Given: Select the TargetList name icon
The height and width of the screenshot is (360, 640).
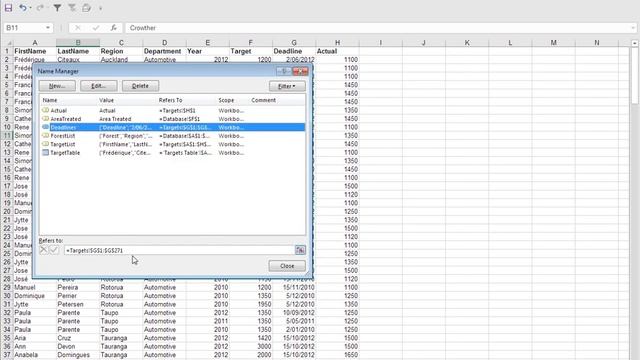Looking at the screenshot, I should coord(45,144).
